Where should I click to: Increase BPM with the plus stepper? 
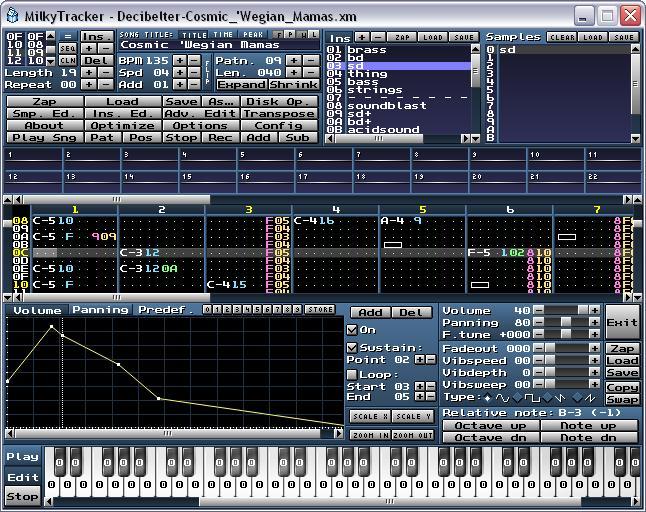pos(180,61)
